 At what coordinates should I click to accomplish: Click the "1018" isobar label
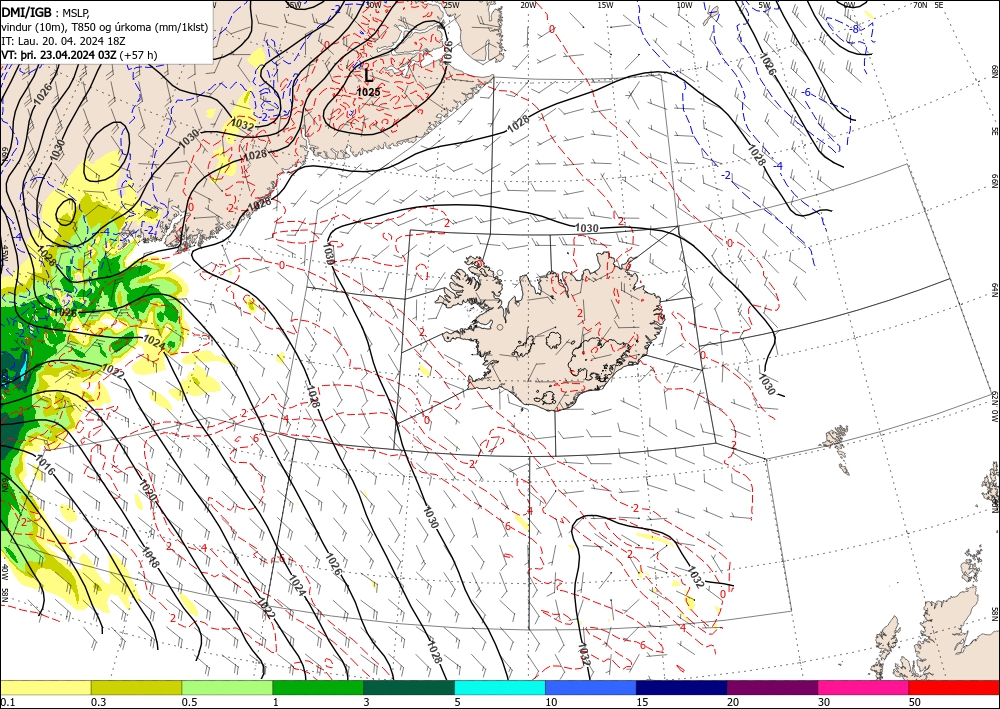click(151, 557)
